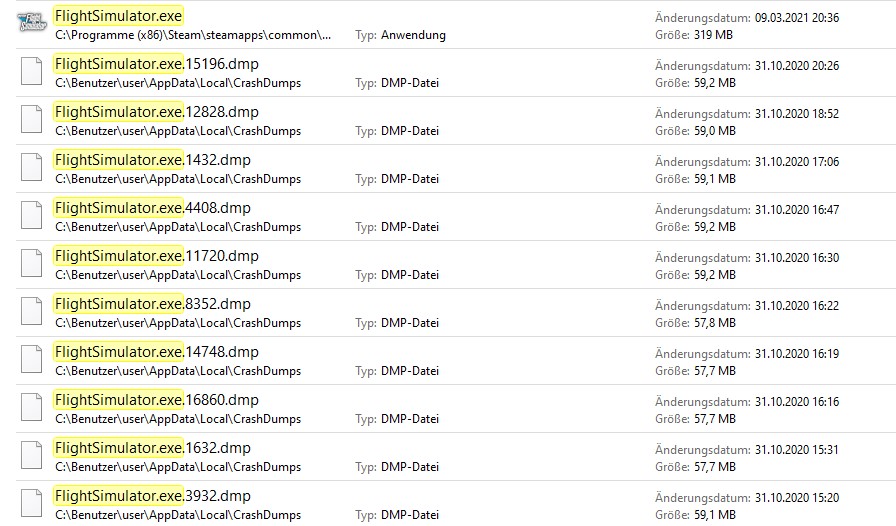Click the date 31.10.2020 16:30
The image size is (896, 526).
click(x=797, y=258)
